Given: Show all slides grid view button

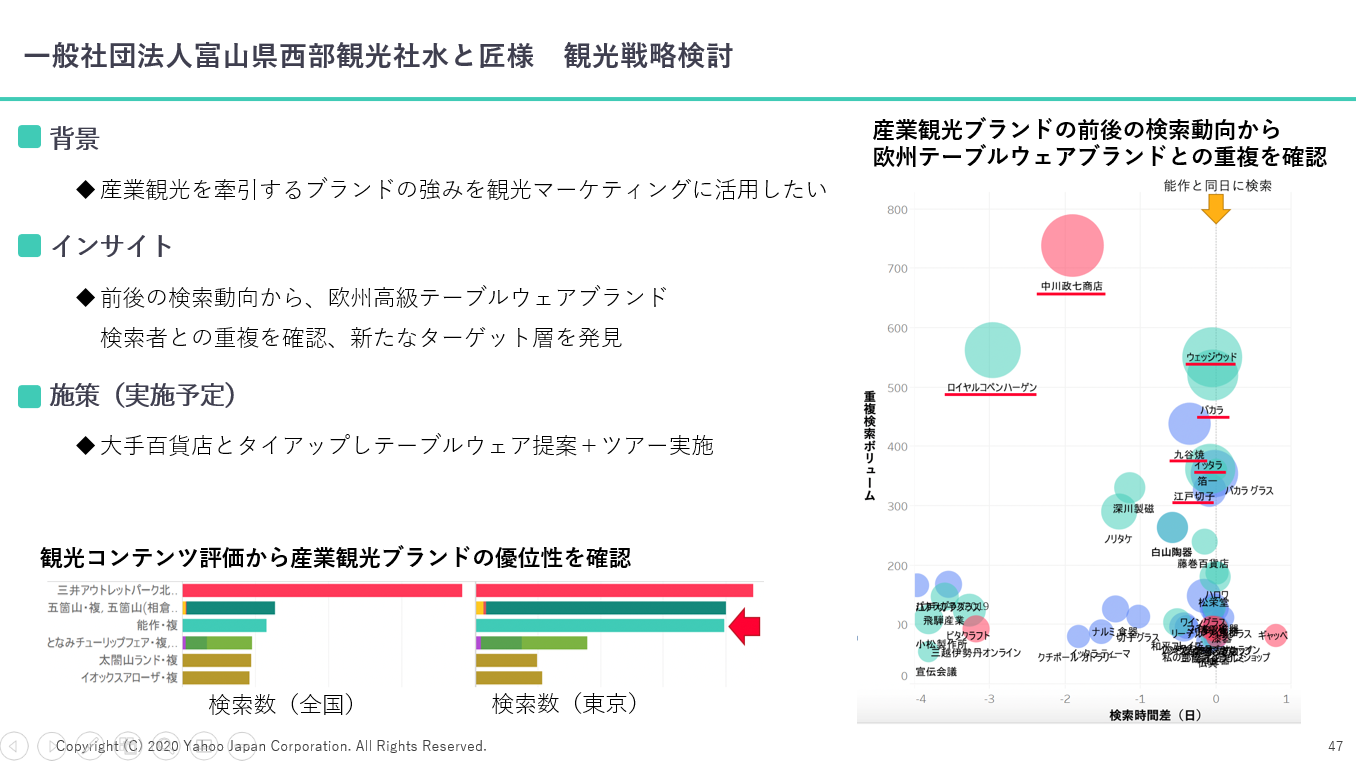Looking at the screenshot, I should click(127, 745).
